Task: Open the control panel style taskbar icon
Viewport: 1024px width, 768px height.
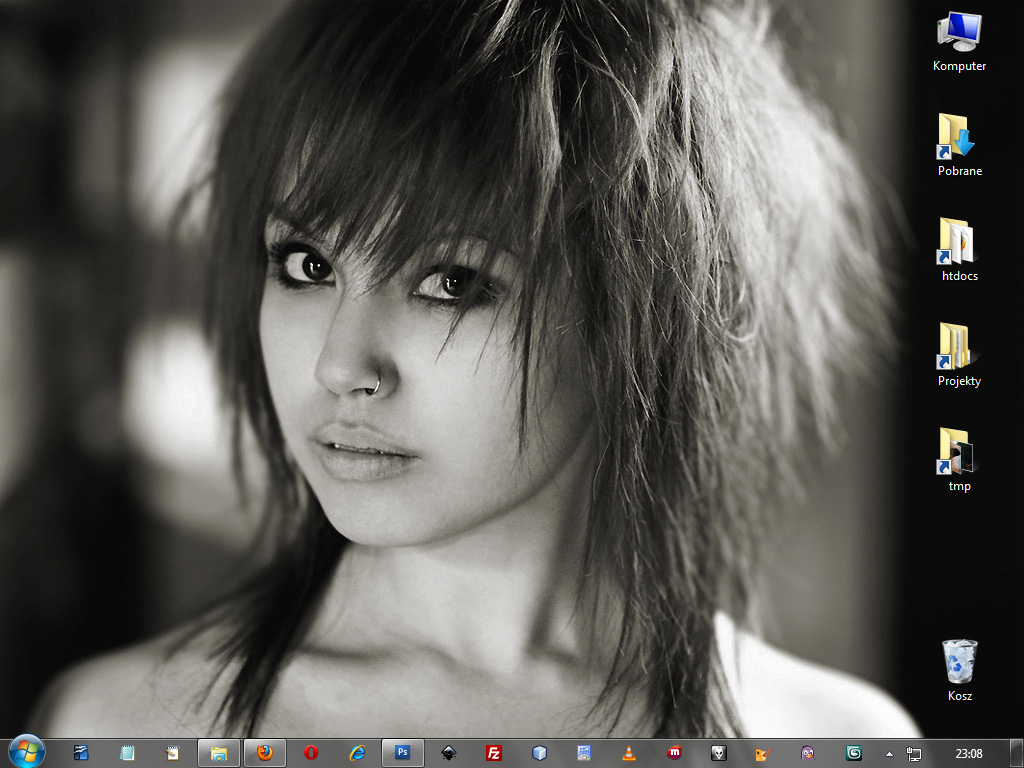Action: (x=584, y=753)
